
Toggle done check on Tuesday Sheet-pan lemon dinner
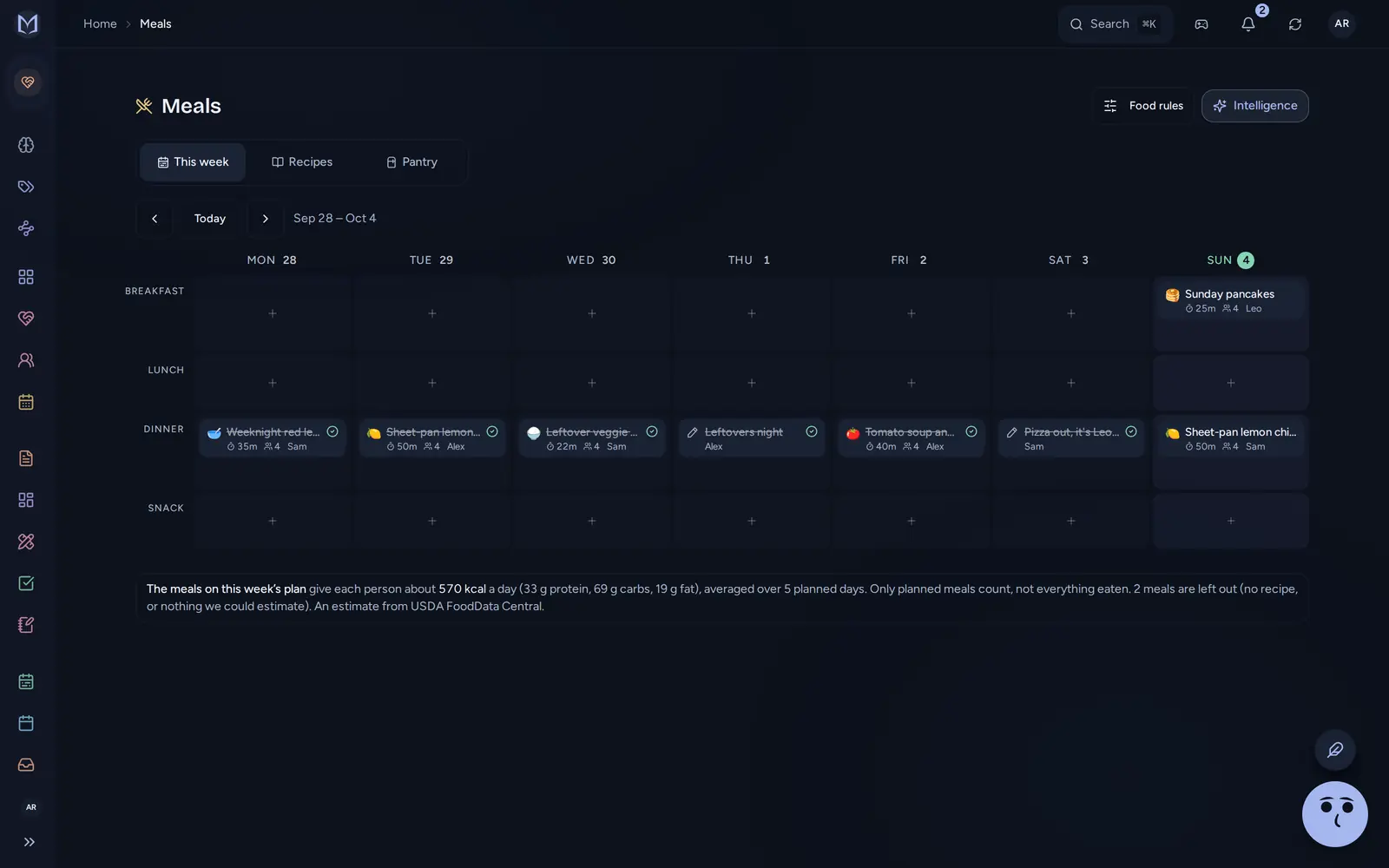(492, 431)
